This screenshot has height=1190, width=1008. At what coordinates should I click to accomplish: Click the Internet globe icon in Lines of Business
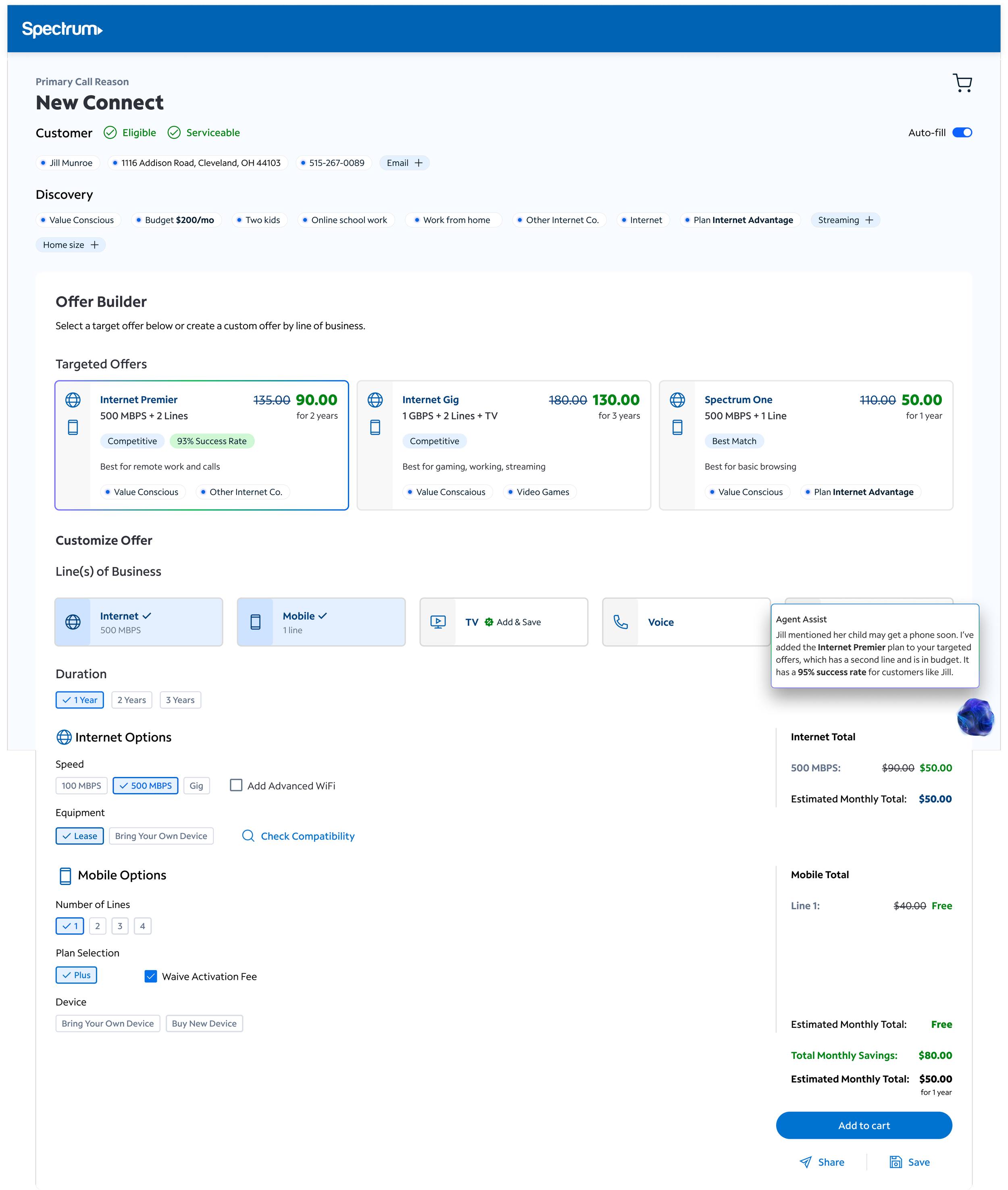(73, 622)
